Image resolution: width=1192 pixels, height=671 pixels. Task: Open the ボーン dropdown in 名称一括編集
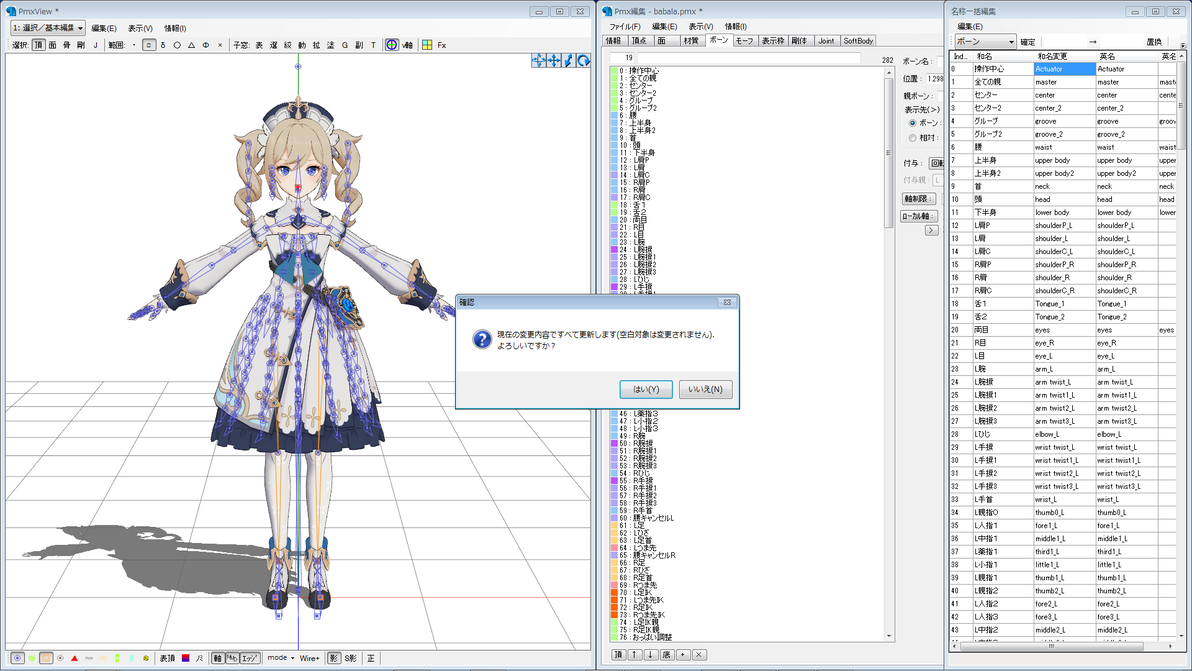[x=984, y=42]
